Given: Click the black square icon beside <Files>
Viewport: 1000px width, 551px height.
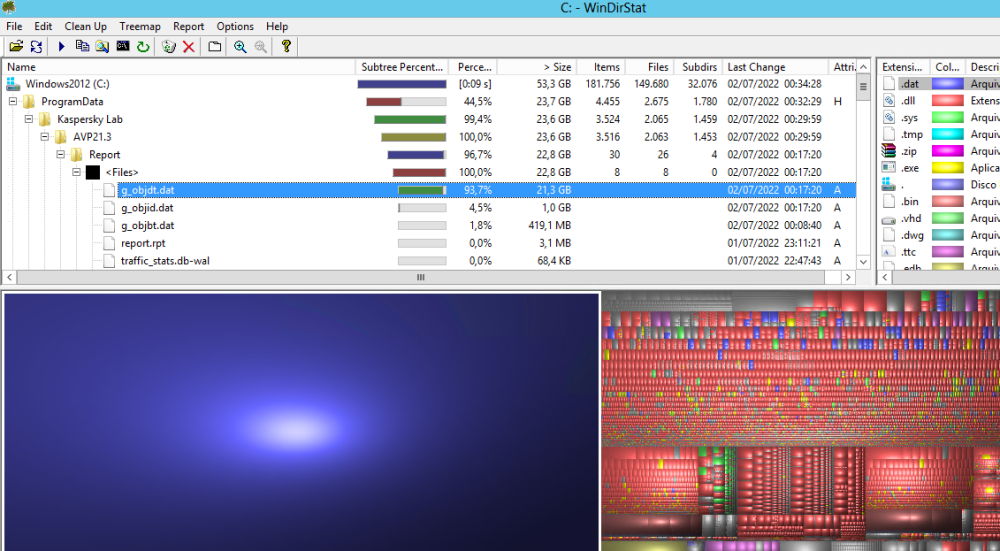Looking at the screenshot, I should [93, 172].
